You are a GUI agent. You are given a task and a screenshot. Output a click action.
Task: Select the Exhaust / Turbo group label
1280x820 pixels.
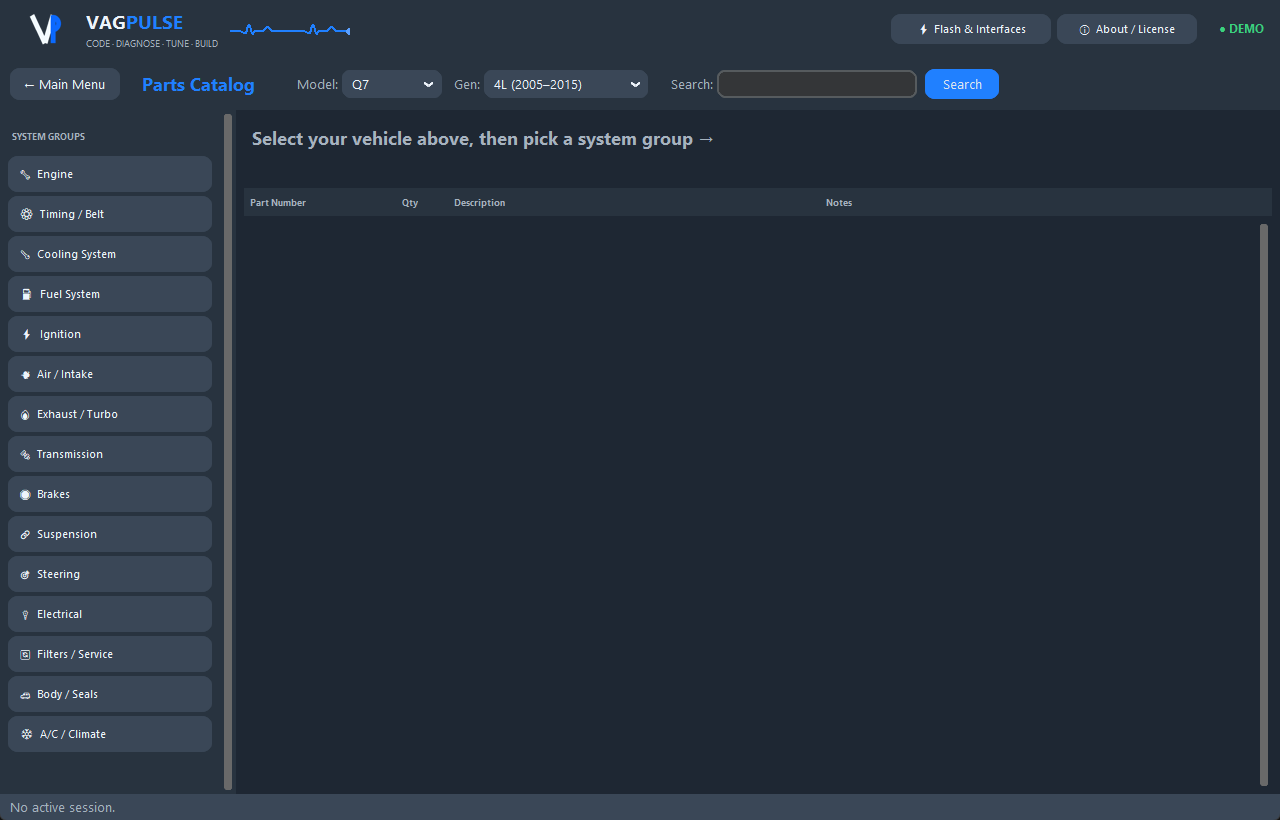tap(77, 414)
